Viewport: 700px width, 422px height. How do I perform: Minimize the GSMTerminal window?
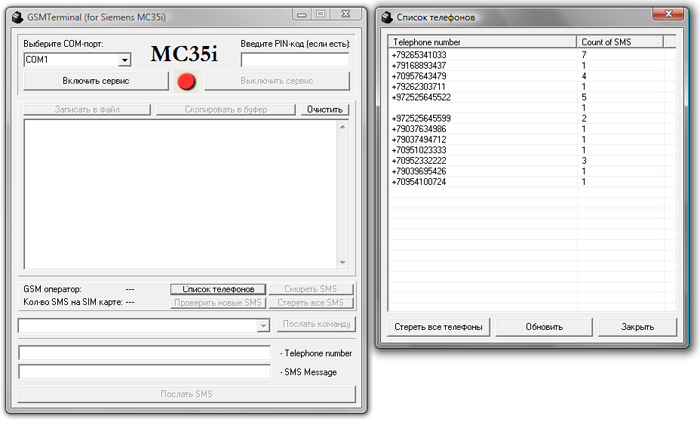302,14
